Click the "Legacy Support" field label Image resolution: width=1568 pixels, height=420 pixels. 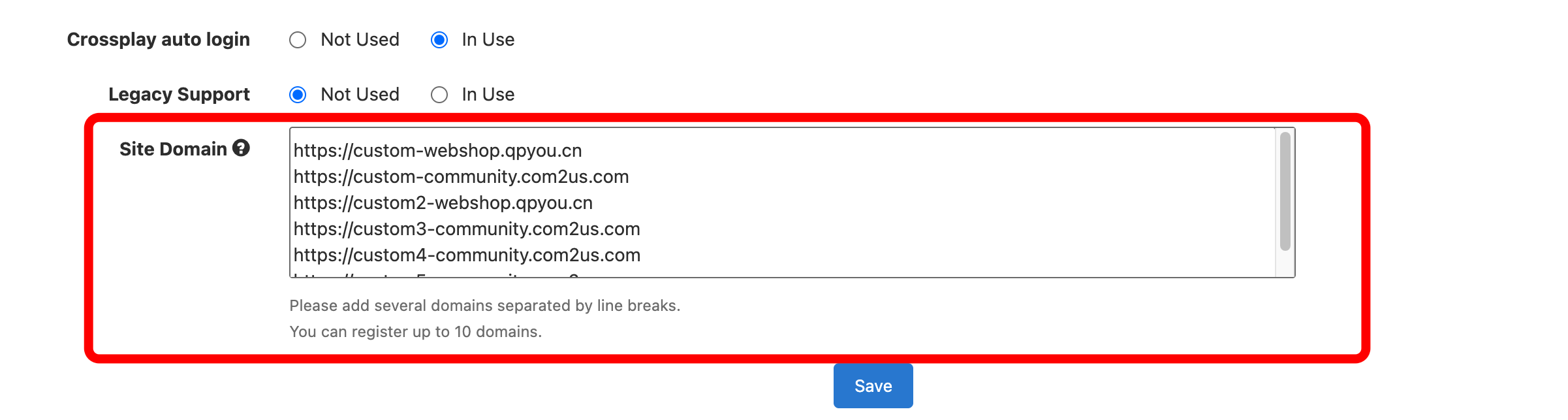pyautogui.click(x=179, y=95)
